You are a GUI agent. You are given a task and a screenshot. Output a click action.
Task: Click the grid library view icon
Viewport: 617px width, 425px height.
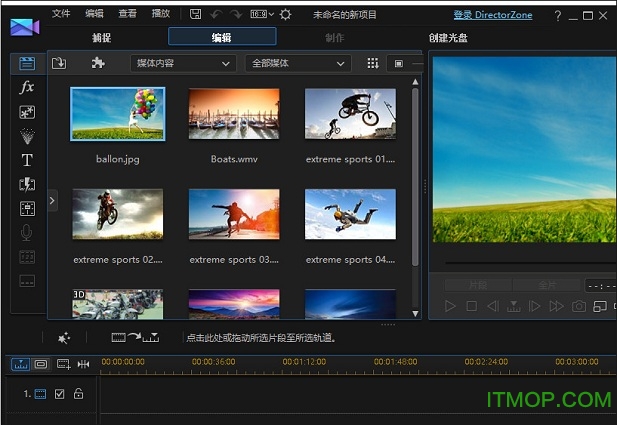(x=372, y=63)
